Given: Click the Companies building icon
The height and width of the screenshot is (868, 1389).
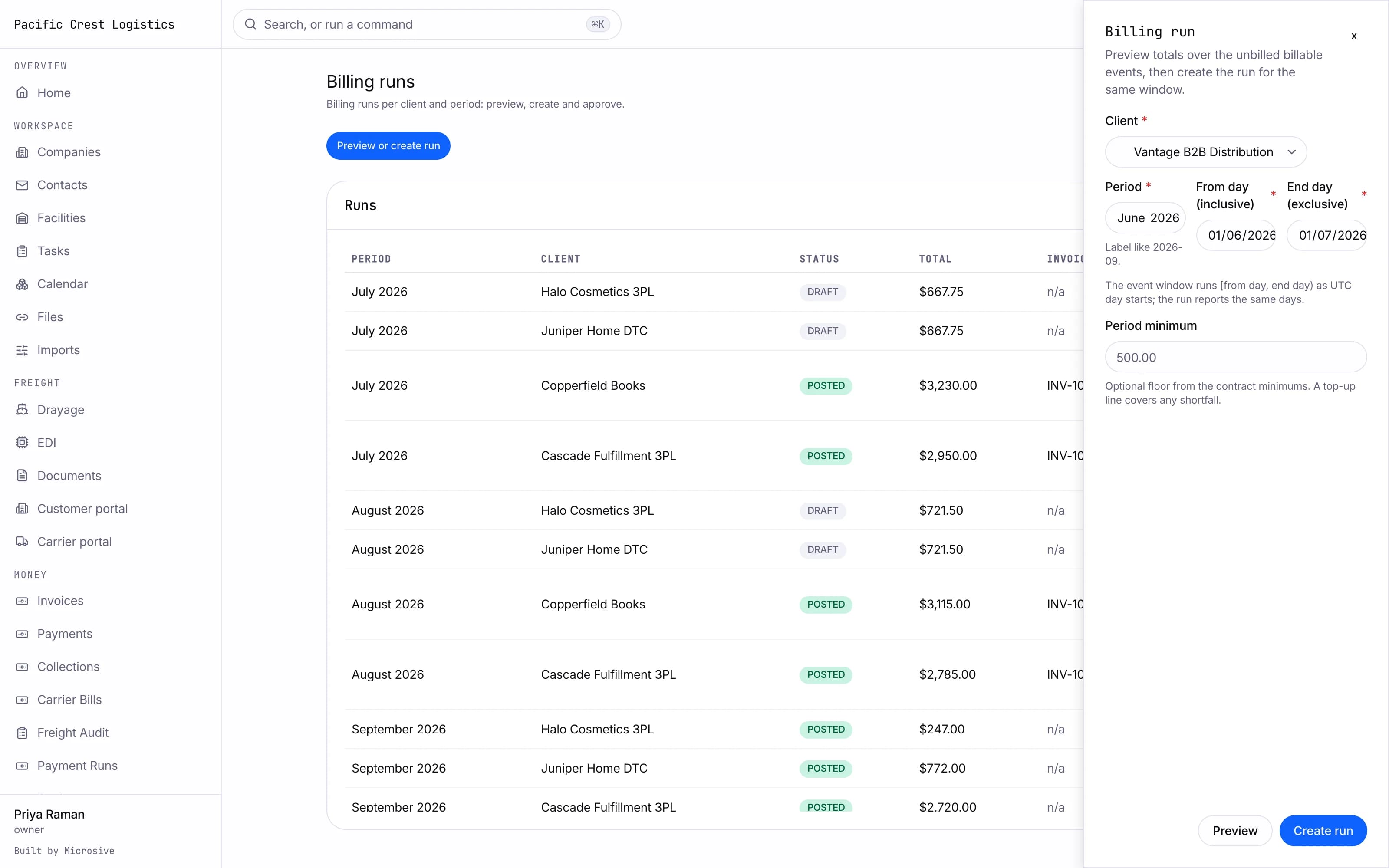Looking at the screenshot, I should coord(22,152).
